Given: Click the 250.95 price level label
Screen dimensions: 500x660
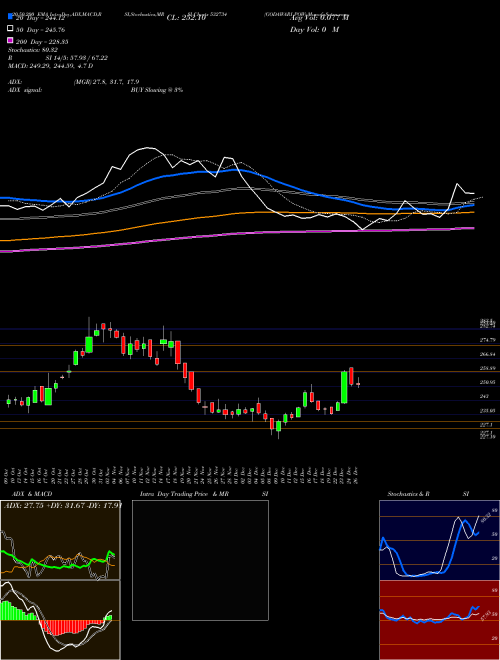Looking at the screenshot, I should (x=487, y=382).
